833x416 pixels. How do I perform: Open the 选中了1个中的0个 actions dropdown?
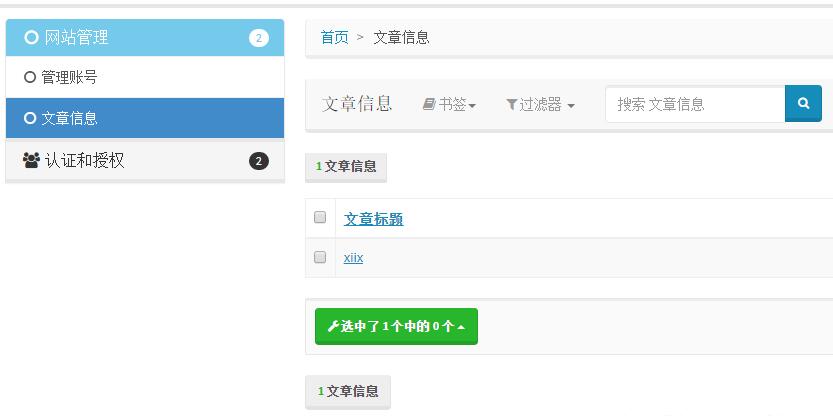tap(396, 326)
